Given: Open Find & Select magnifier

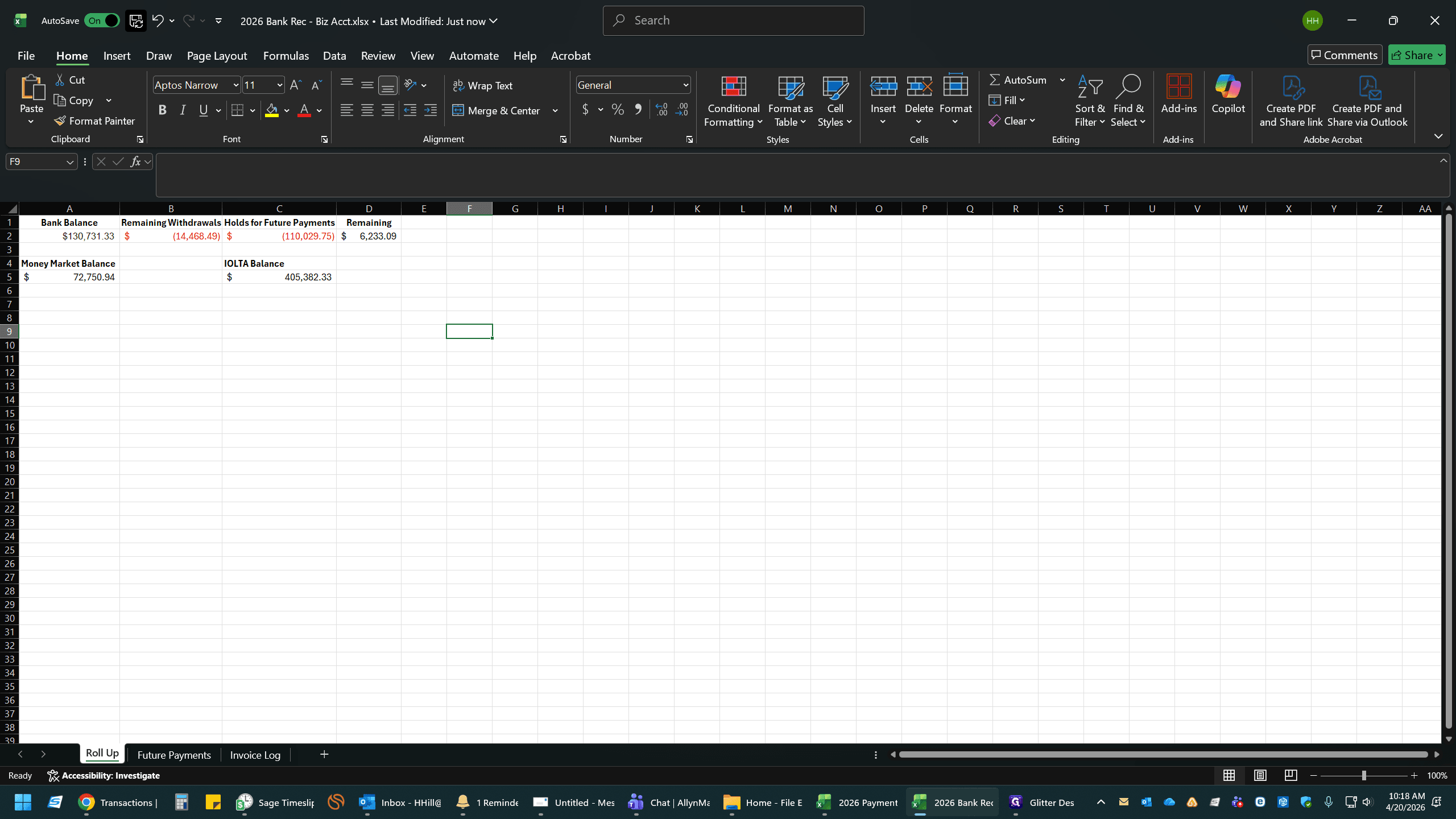Looking at the screenshot, I should 1128,101.
